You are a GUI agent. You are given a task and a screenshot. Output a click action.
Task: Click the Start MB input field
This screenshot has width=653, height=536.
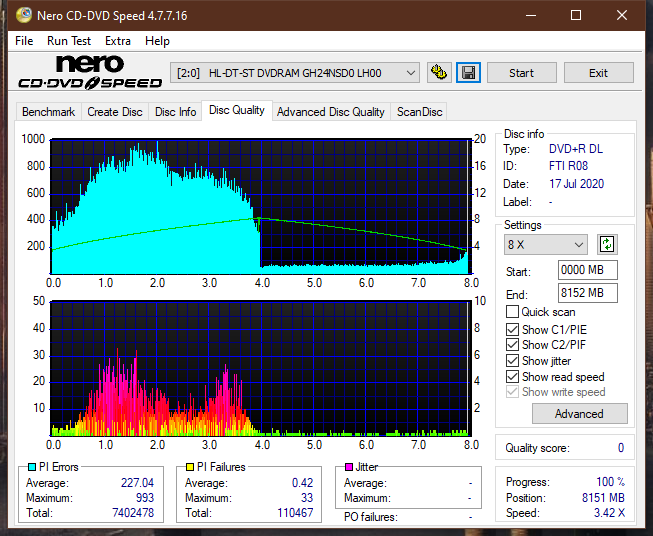(x=587, y=270)
